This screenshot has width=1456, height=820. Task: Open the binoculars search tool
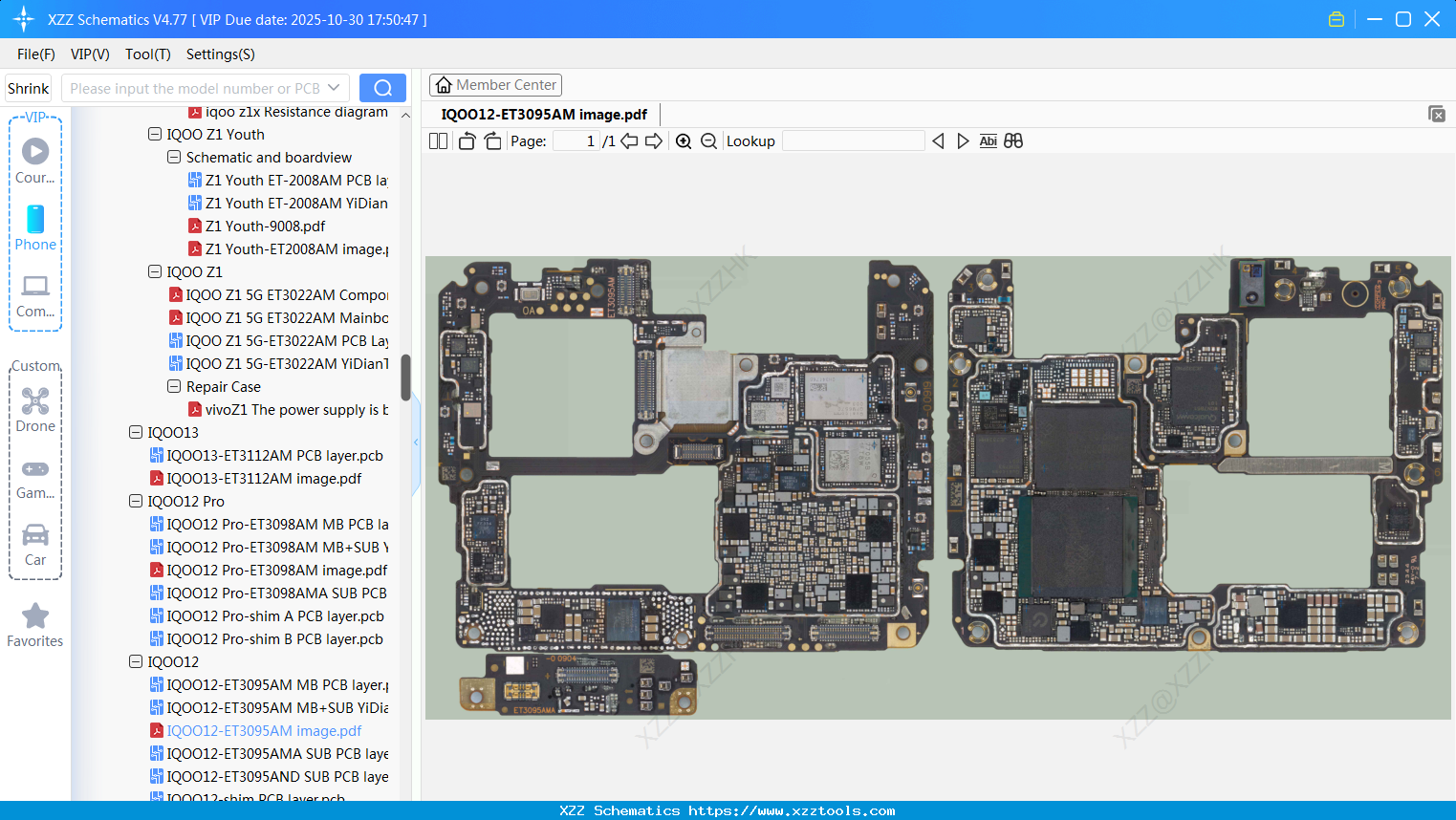[x=1013, y=140]
